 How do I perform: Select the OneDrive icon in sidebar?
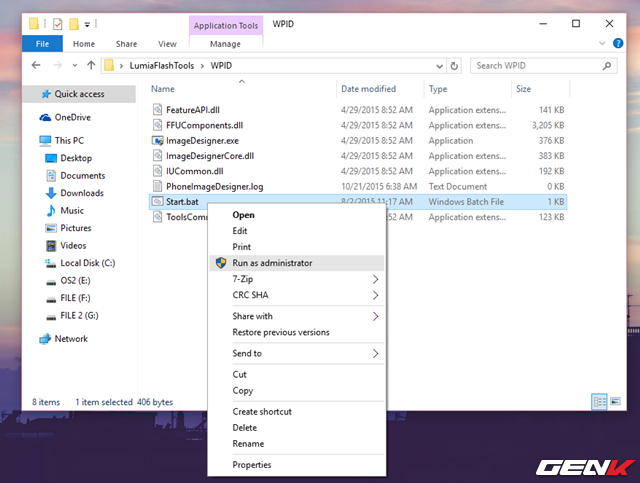pos(46,117)
